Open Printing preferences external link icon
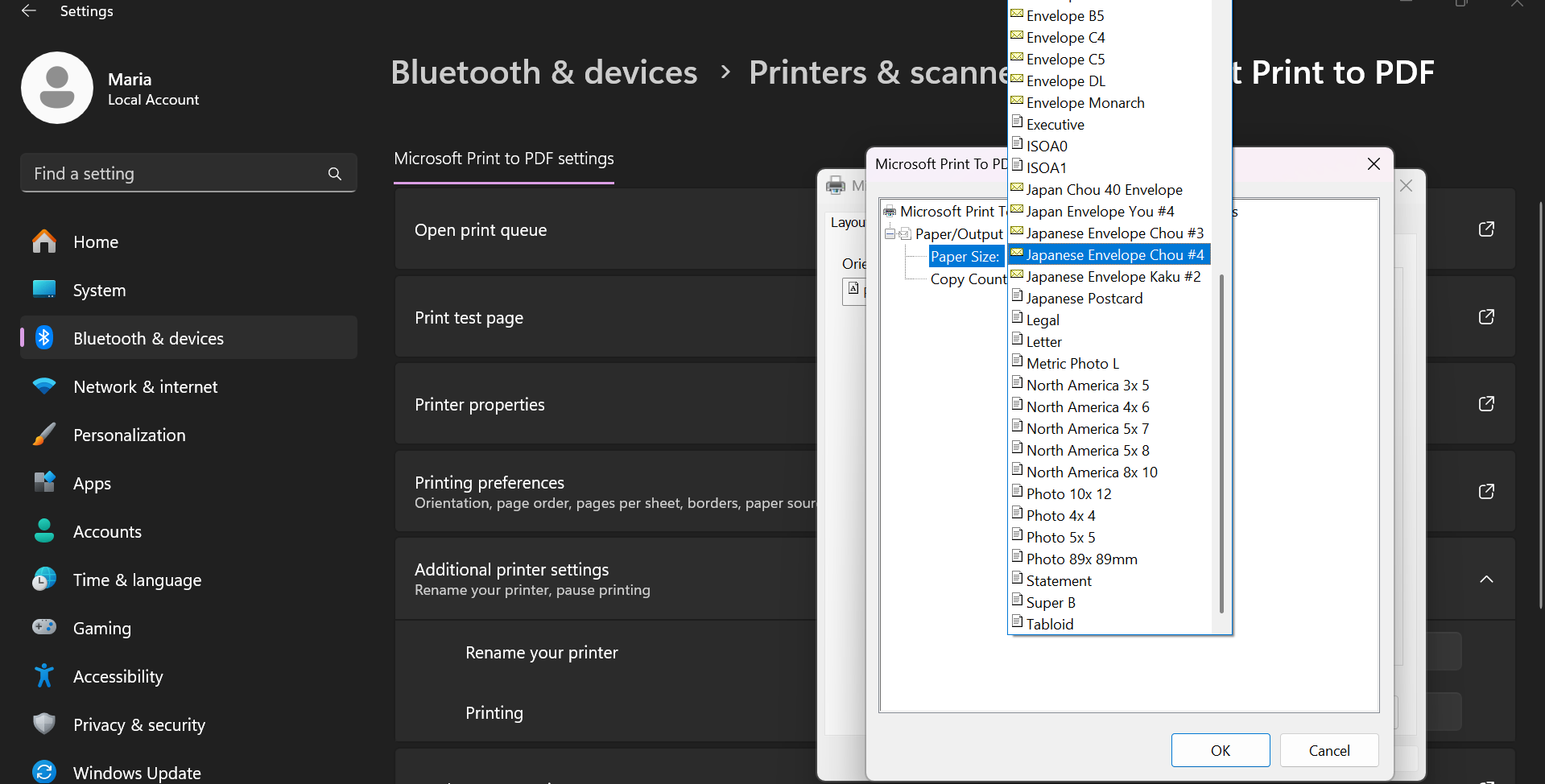This screenshot has height=784, width=1545. click(1486, 492)
